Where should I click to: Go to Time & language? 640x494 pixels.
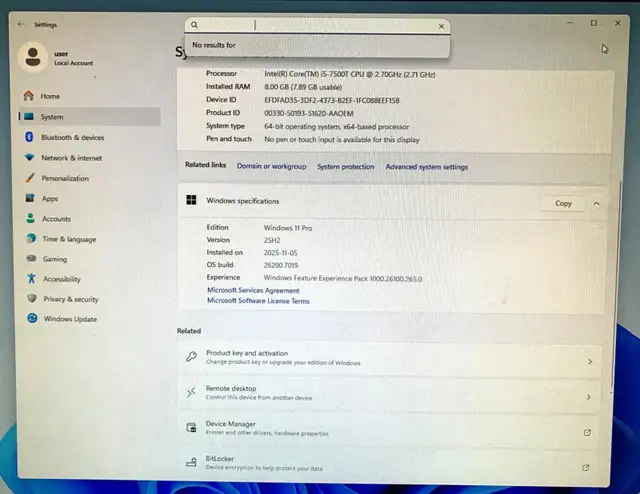click(x=90, y=239)
